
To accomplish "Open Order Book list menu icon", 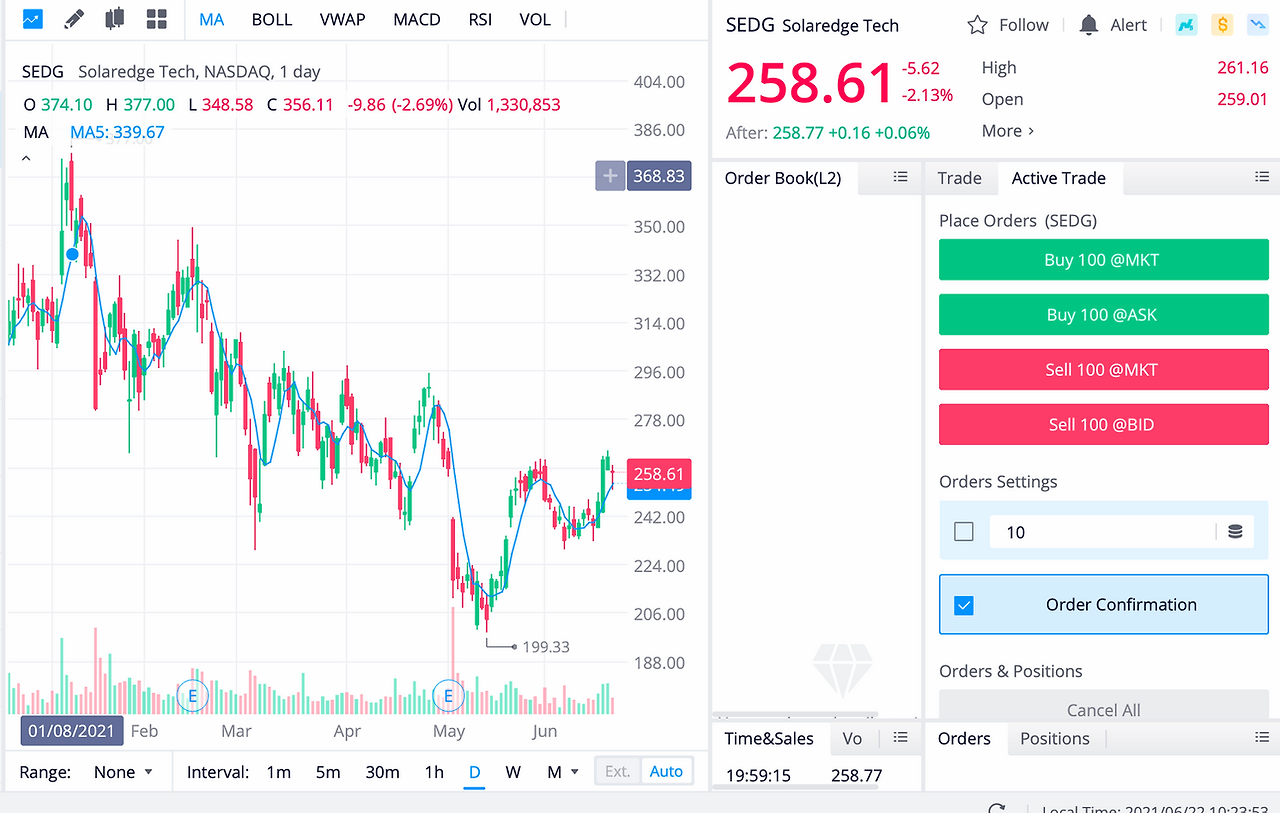I will pos(900,177).
